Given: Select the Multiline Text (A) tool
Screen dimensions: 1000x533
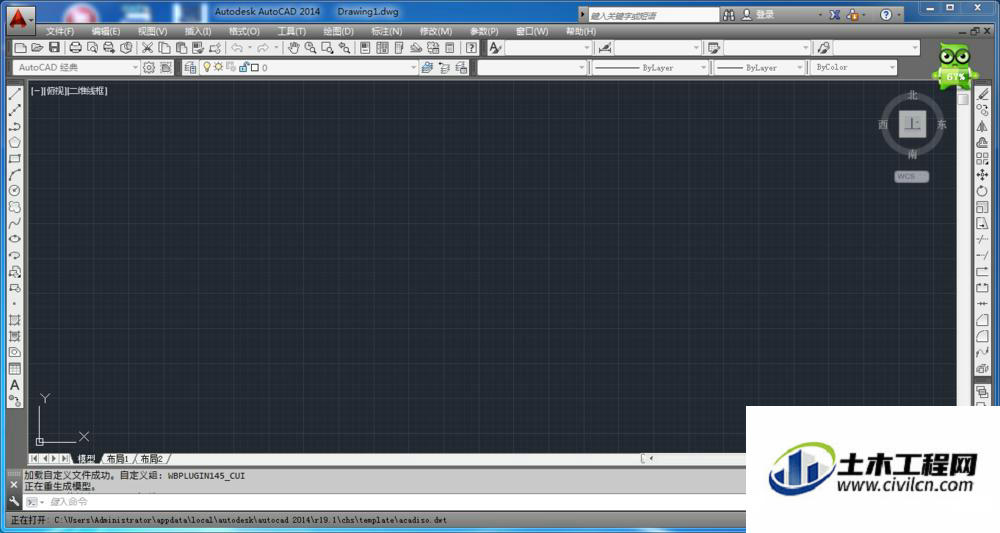Looking at the screenshot, I should (x=15, y=385).
